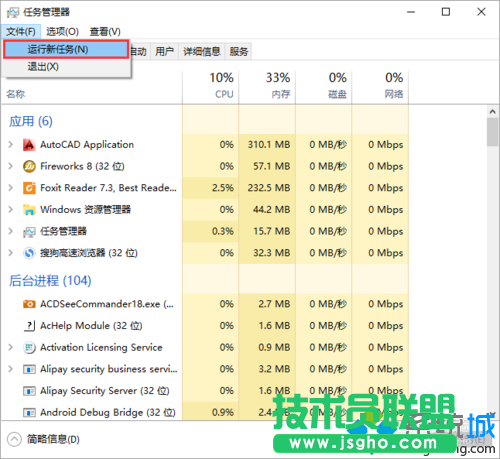Image resolution: width=500 pixels, height=459 pixels.
Task: Click Activation Licensing Service 0.9 MB value
Action: (x=274, y=347)
